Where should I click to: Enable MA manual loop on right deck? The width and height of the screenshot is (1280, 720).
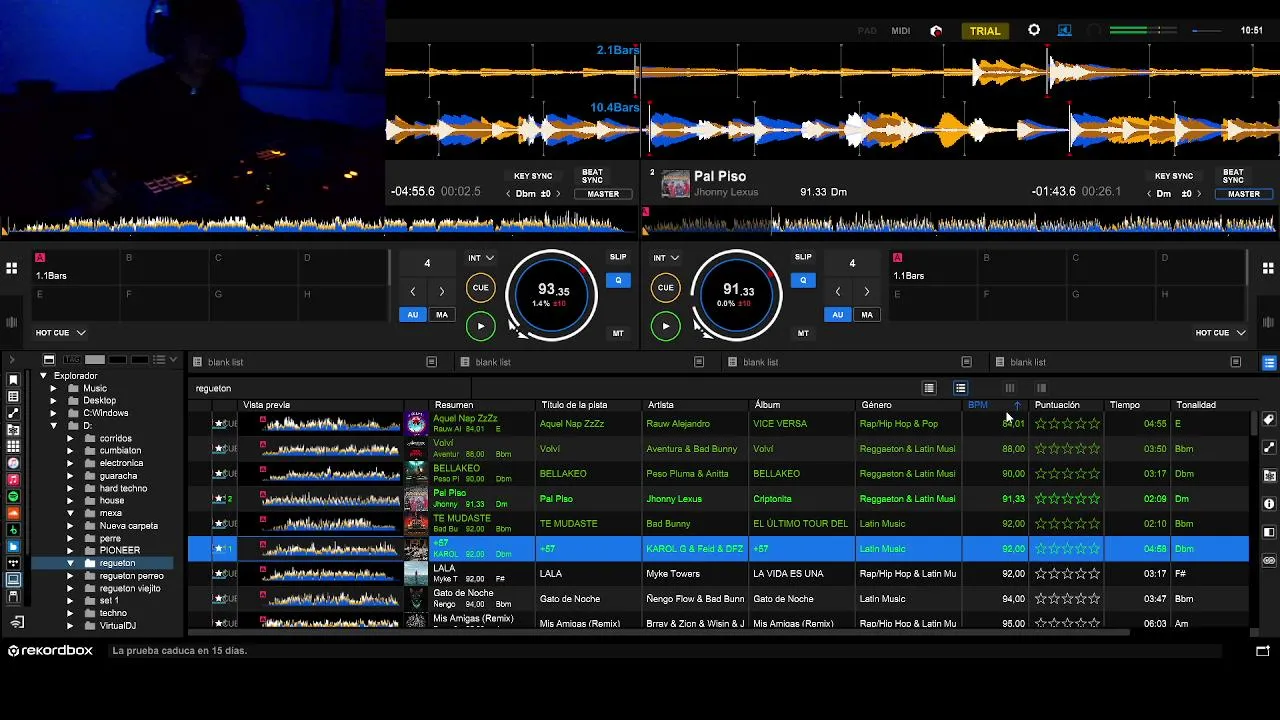pos(867,314)
